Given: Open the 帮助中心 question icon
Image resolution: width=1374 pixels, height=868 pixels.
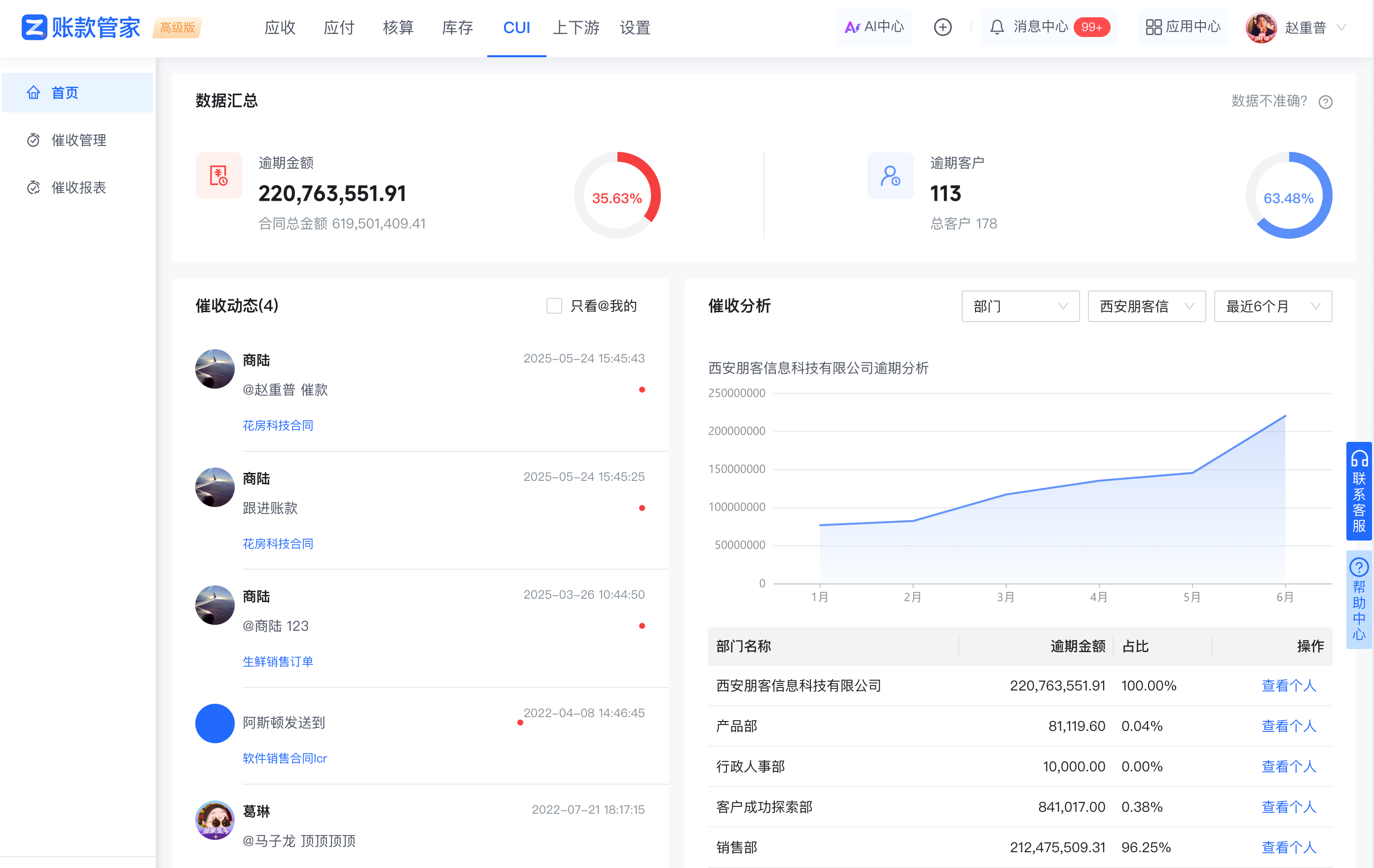Looking at the screenshot, I should point(1359,567).
